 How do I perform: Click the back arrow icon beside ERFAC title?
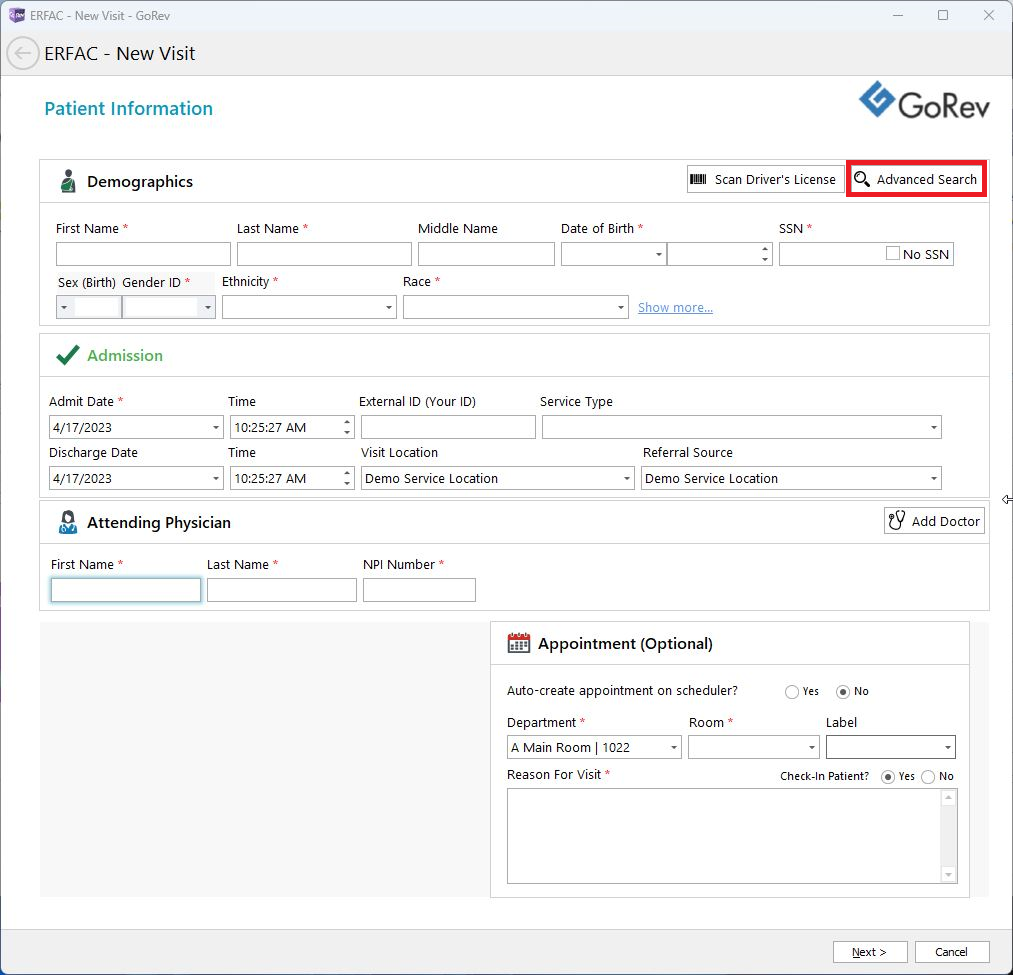pos(23,54)
